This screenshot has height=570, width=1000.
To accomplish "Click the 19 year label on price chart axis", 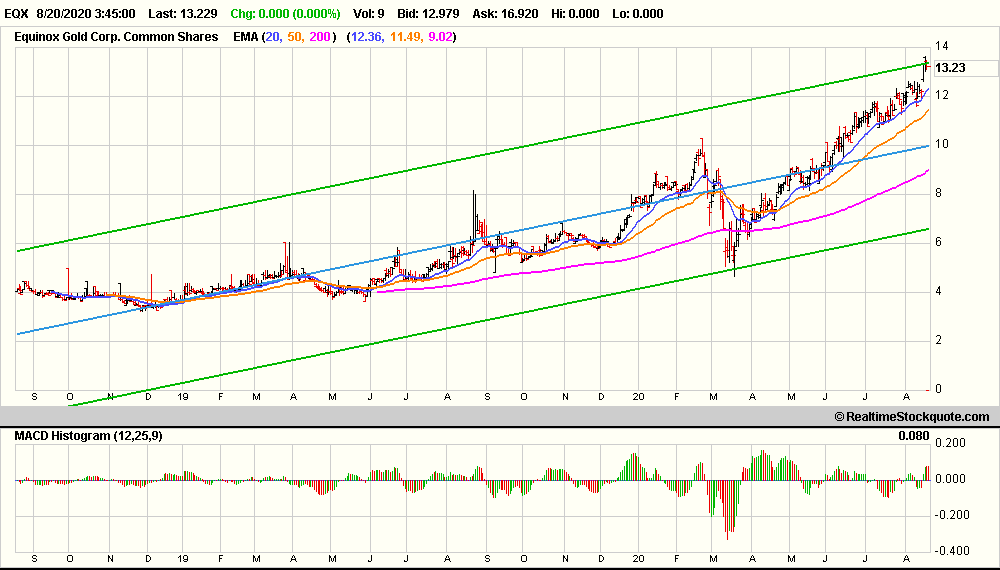I will pos(183,397).
